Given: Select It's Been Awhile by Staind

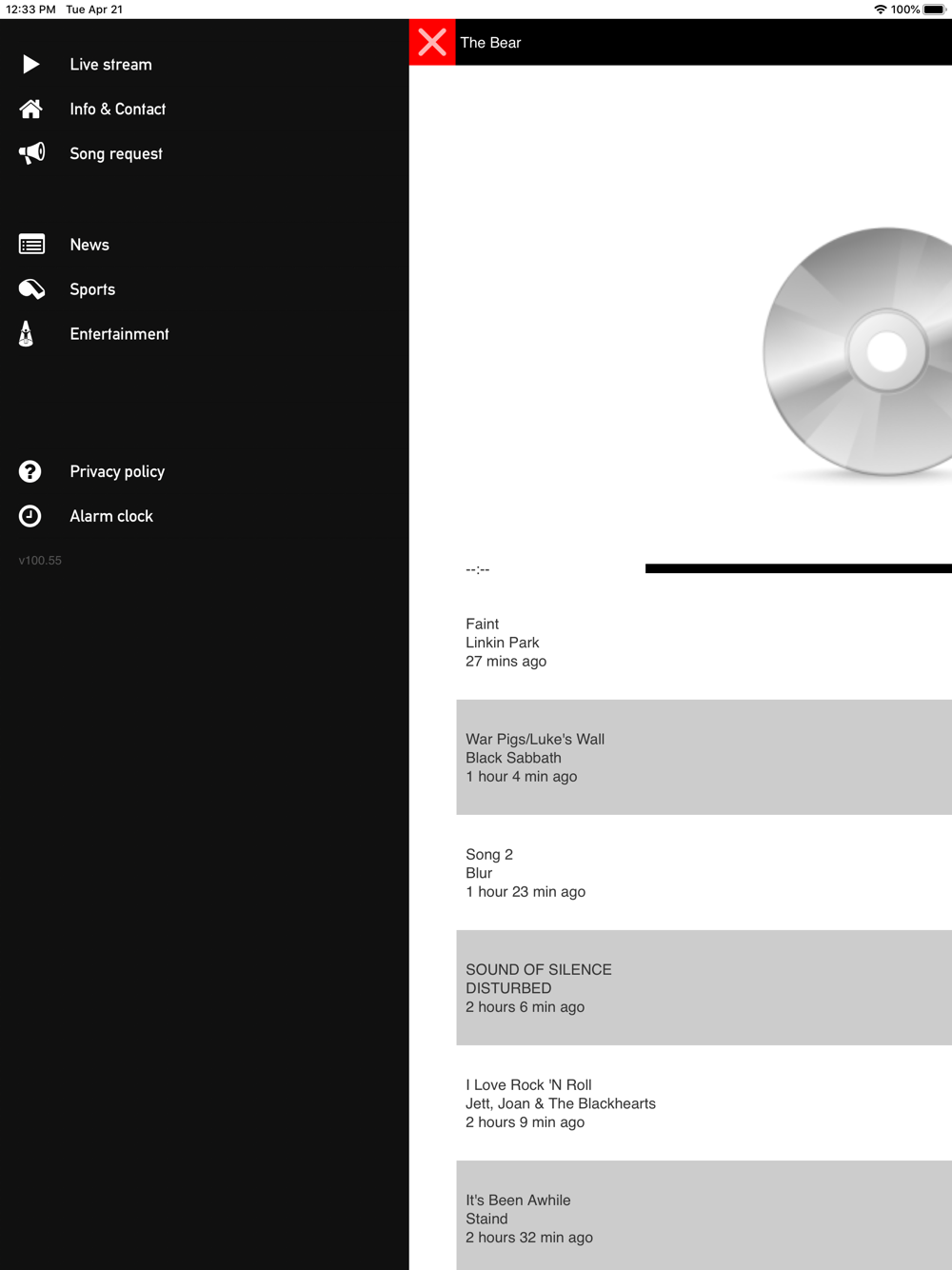Looking at the screenshot, I should [x=704, y=1216].
